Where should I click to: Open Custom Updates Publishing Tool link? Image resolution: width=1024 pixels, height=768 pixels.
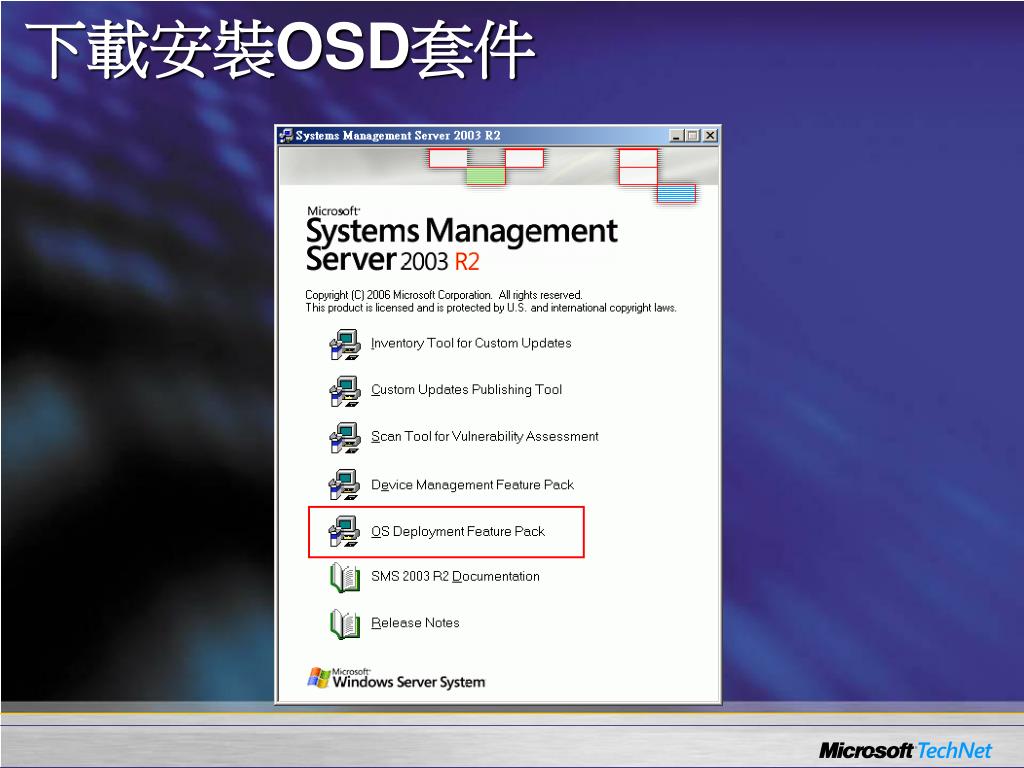[x=466, y=390]
